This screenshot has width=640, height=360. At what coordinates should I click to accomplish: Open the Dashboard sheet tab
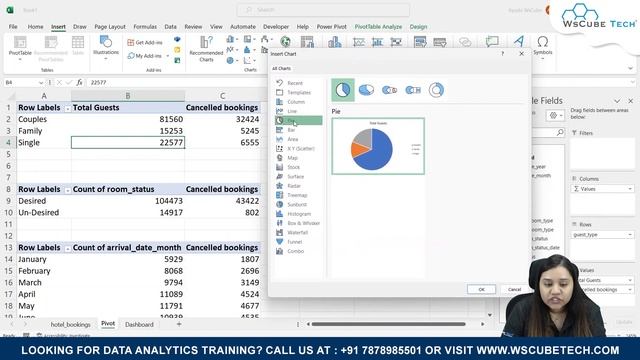139,325
